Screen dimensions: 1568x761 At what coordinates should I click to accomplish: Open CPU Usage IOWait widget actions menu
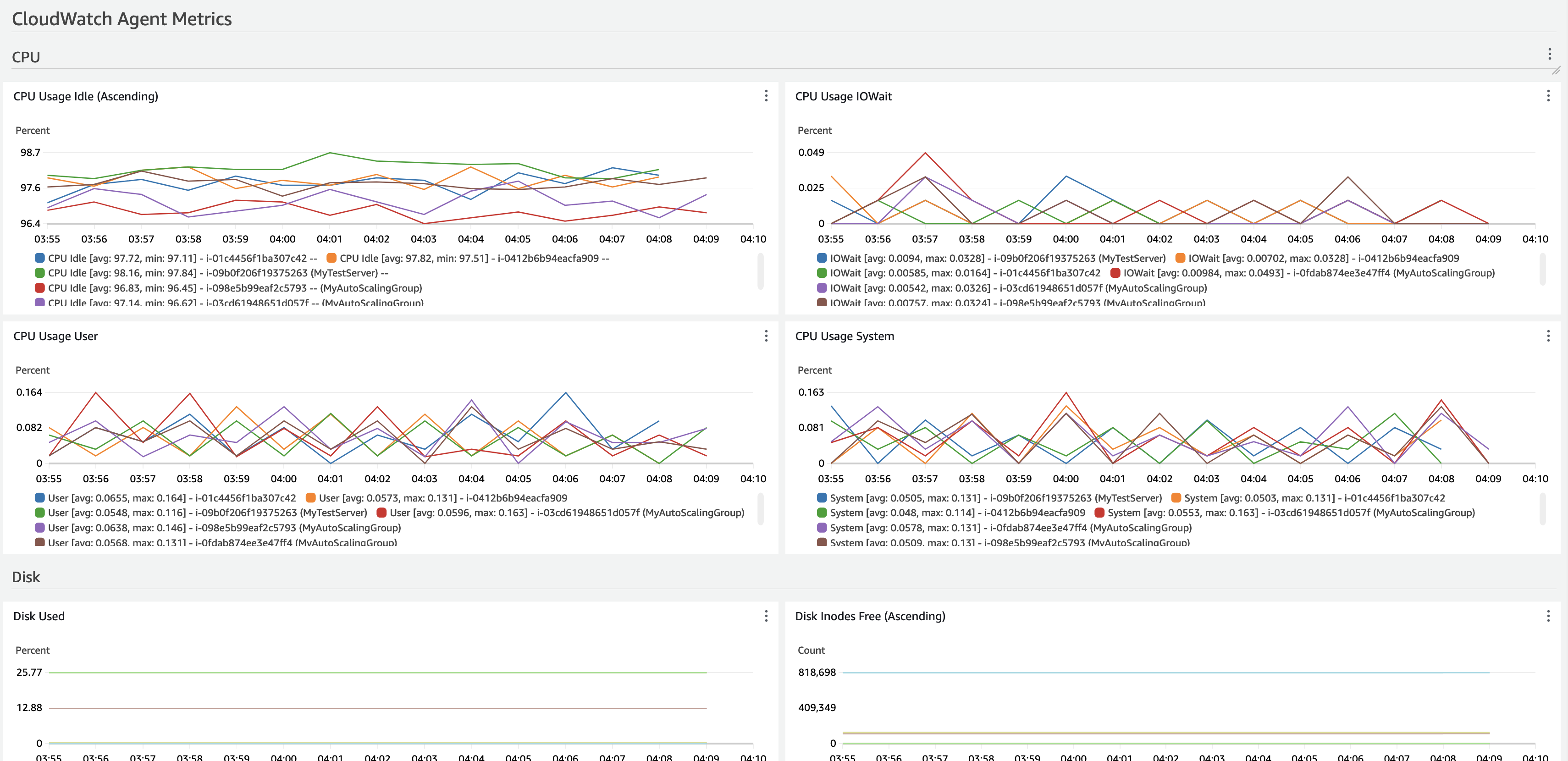click(x=1548, y=96)
